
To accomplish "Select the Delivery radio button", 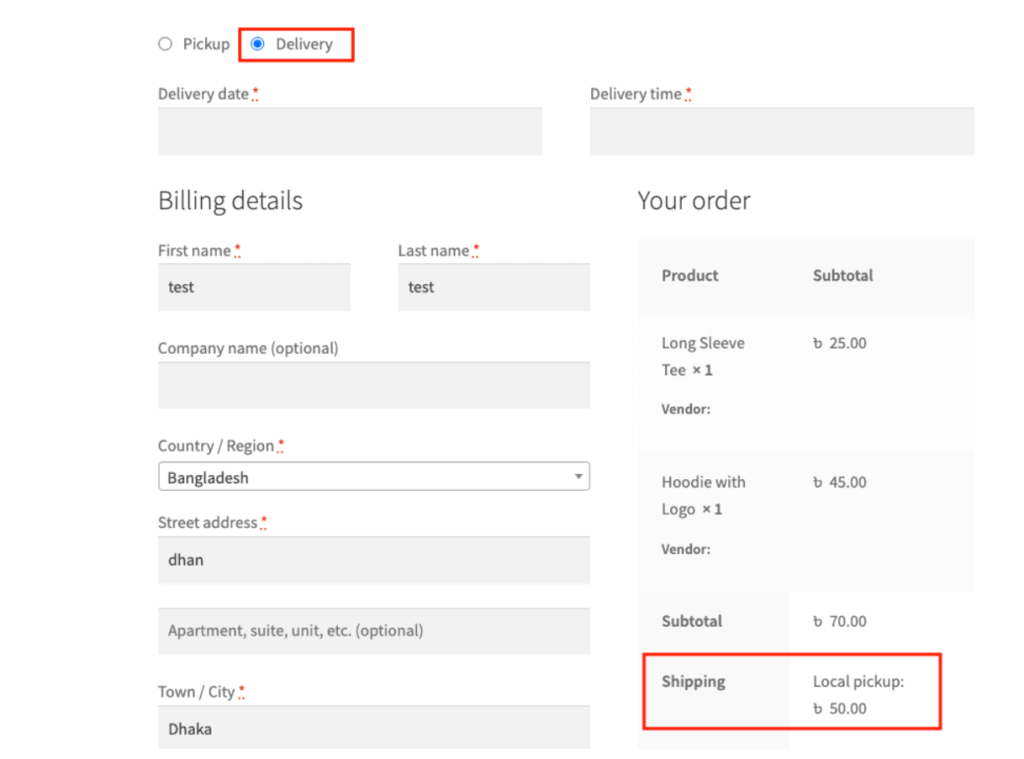I will pos(258,44).
